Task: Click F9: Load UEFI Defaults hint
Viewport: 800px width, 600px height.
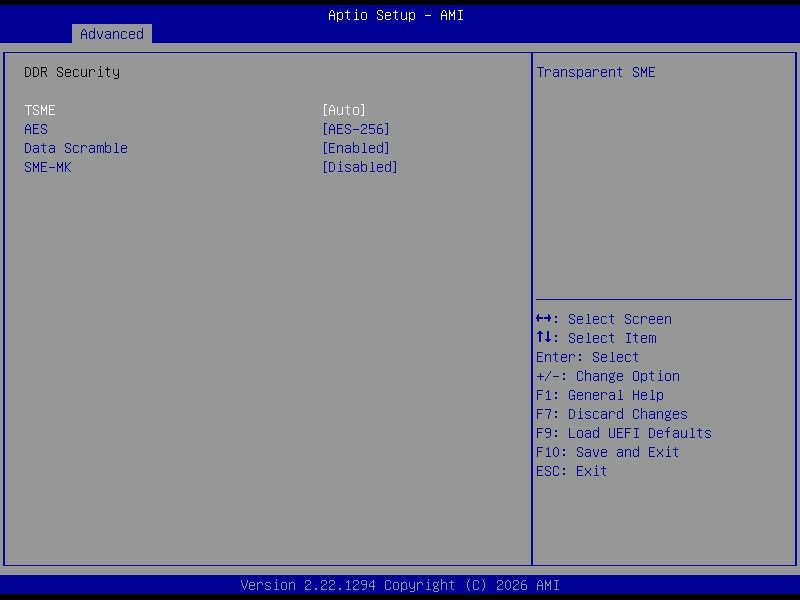Action: tap(623, 433)
